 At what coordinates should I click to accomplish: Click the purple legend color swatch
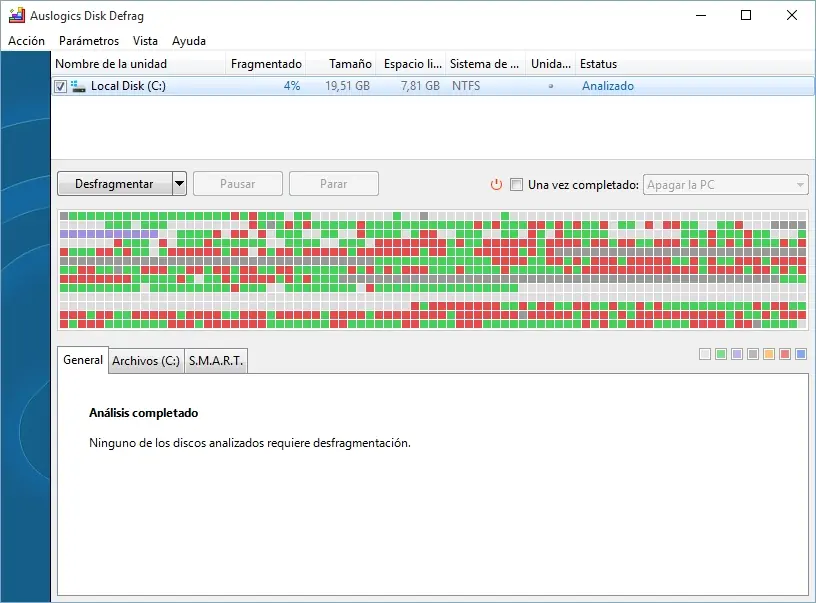click(x=737, y=354)
